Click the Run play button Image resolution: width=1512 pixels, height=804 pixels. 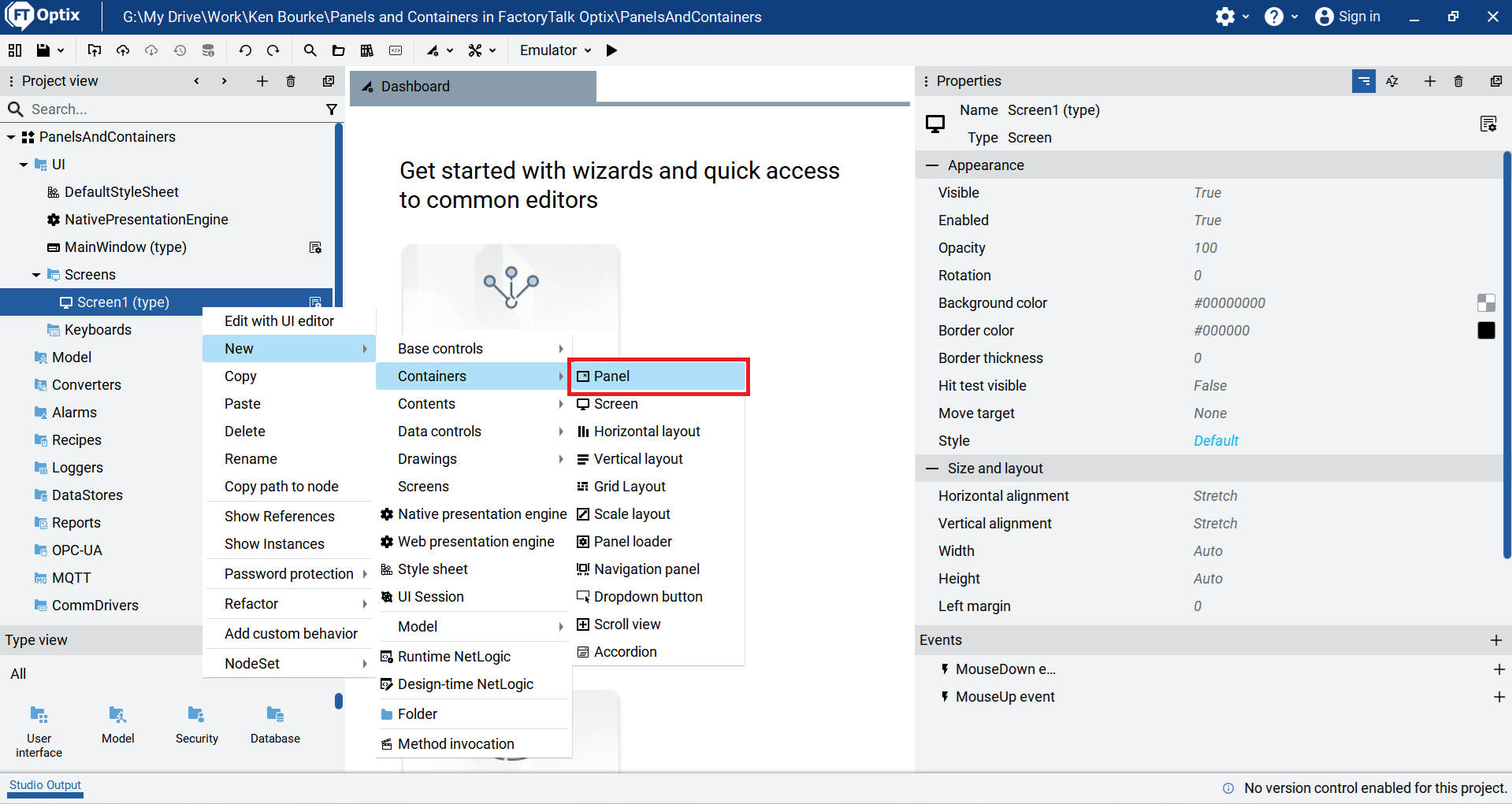tap(612, 50)
